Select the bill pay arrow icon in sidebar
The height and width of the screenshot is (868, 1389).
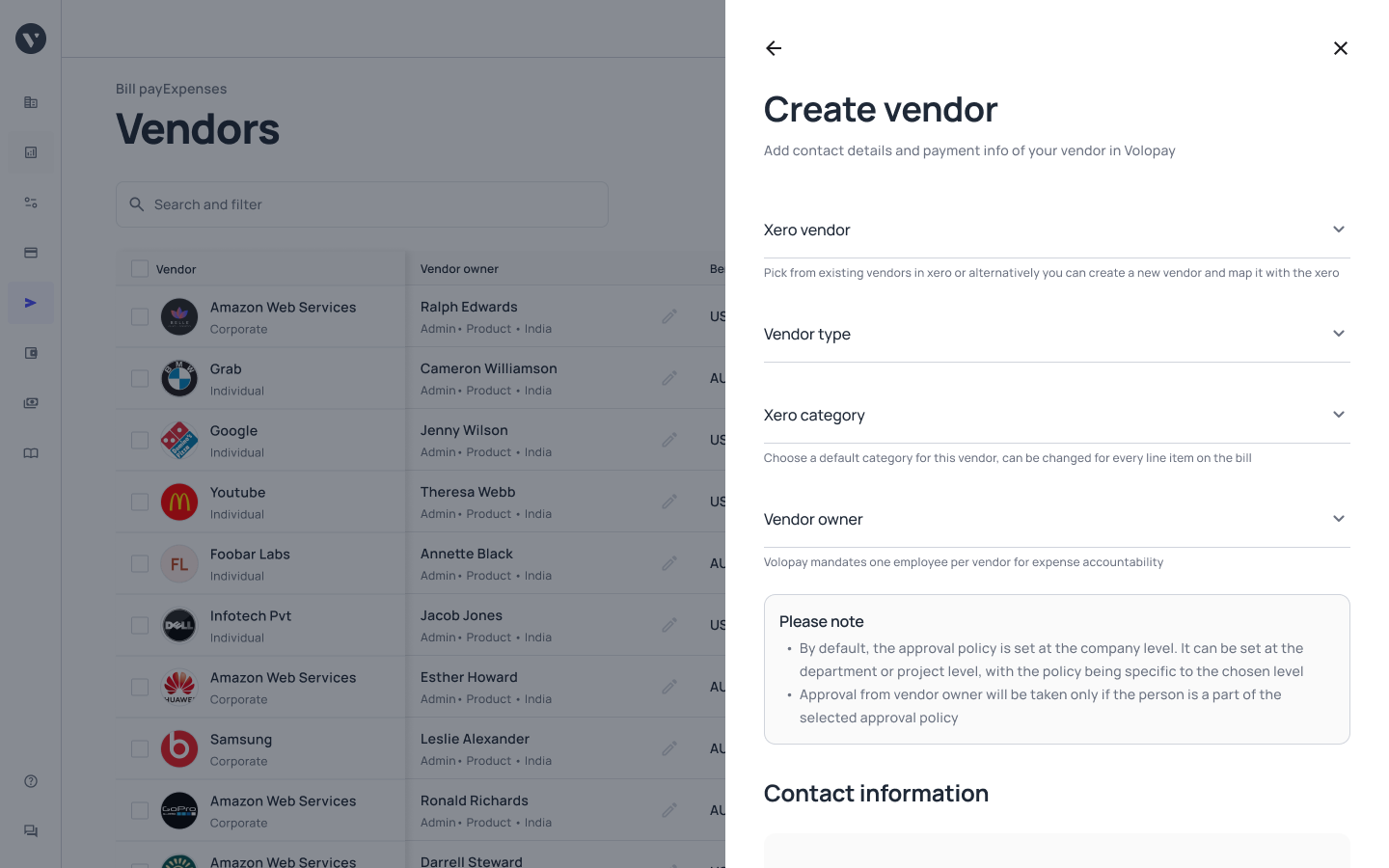point(31,303)
